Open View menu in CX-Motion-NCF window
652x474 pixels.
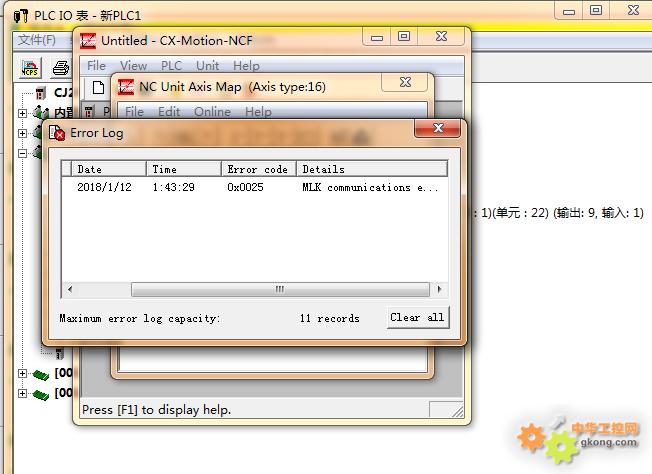click(x=133, y=66)
